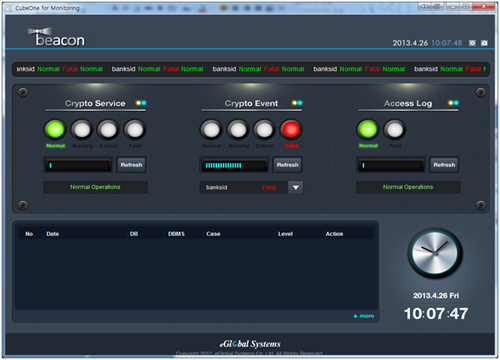The width and height of the screenshot is (500, 360).
Task: Open the more link below event table
Action: pos(364,316)
